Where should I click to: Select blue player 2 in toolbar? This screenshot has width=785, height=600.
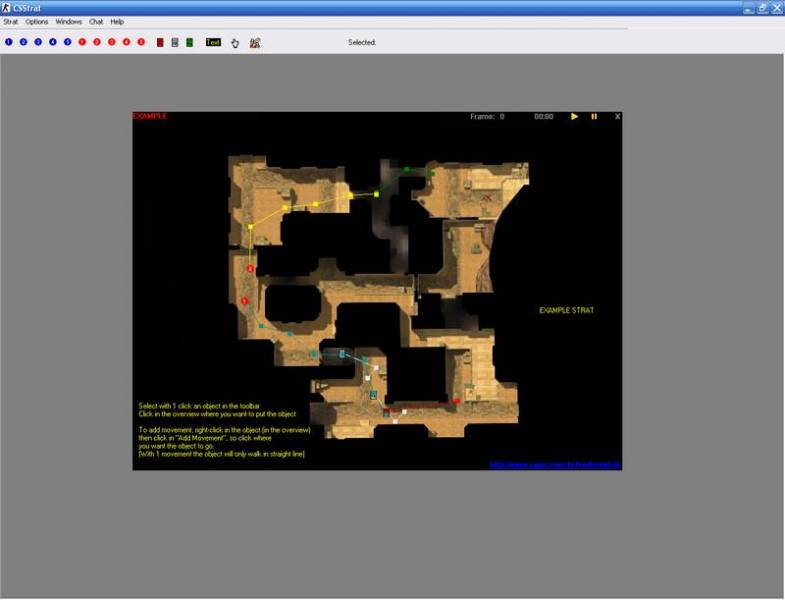coord(24,42)
